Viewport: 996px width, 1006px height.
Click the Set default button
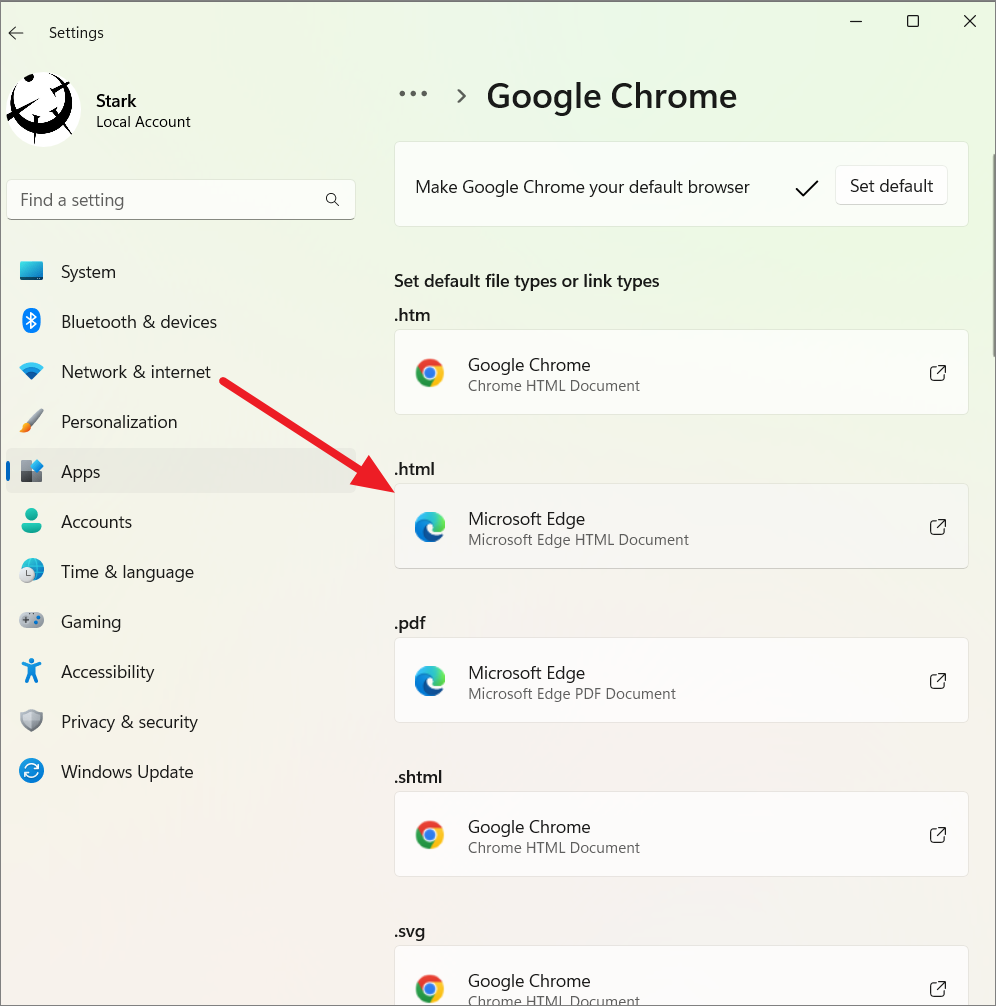(891, 185)
